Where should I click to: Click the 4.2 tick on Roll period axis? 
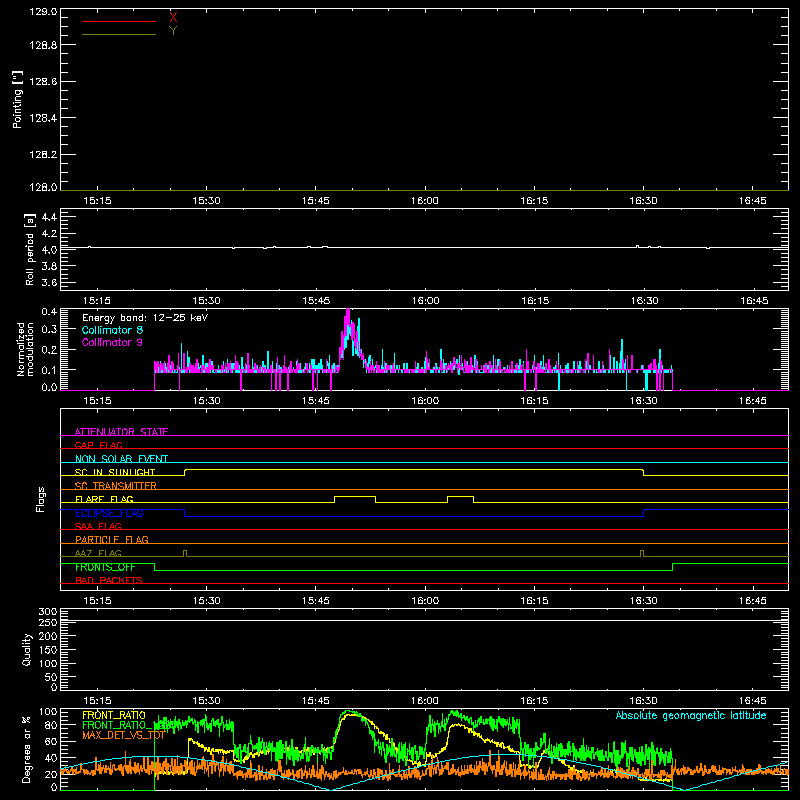pos(49,234)
